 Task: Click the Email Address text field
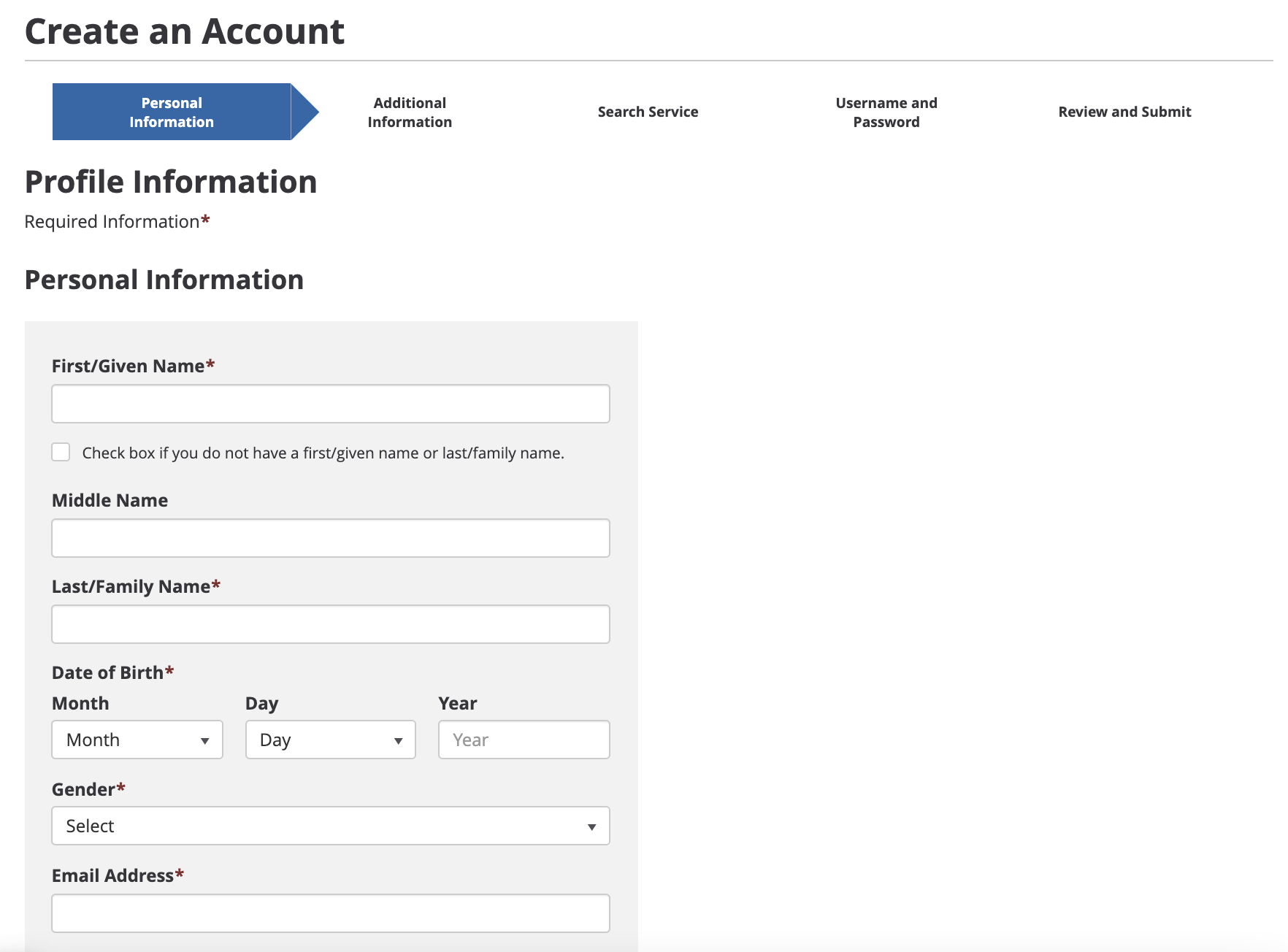click(x=331, y=913)
